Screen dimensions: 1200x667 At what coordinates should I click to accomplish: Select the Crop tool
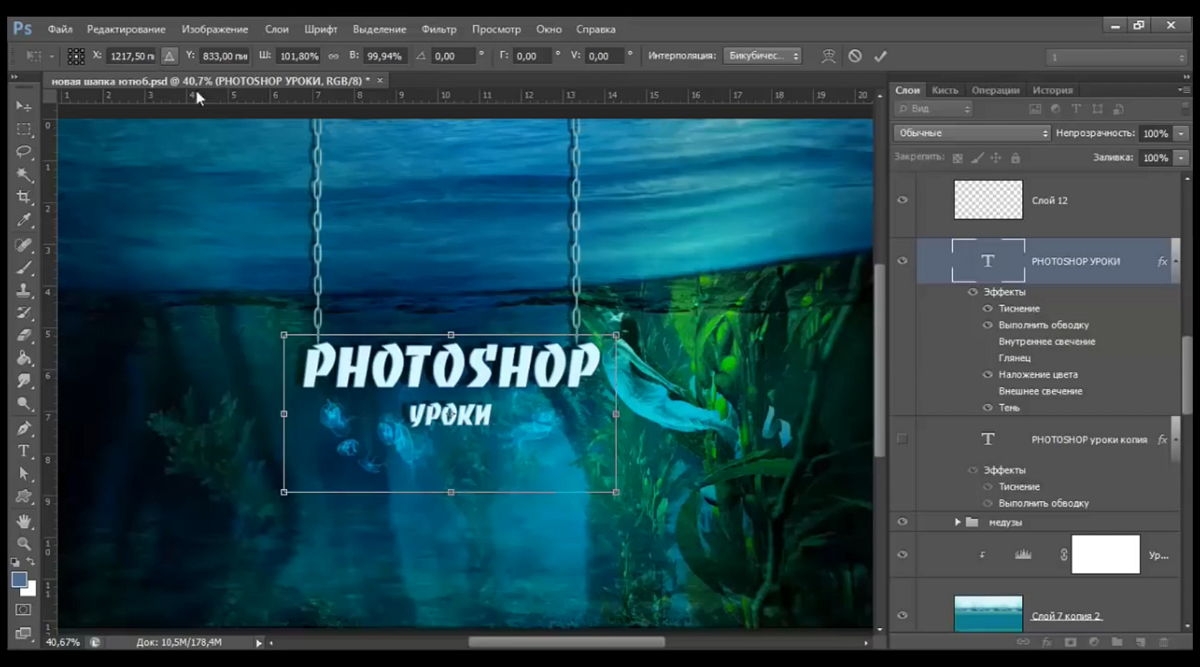pos(23,198)
